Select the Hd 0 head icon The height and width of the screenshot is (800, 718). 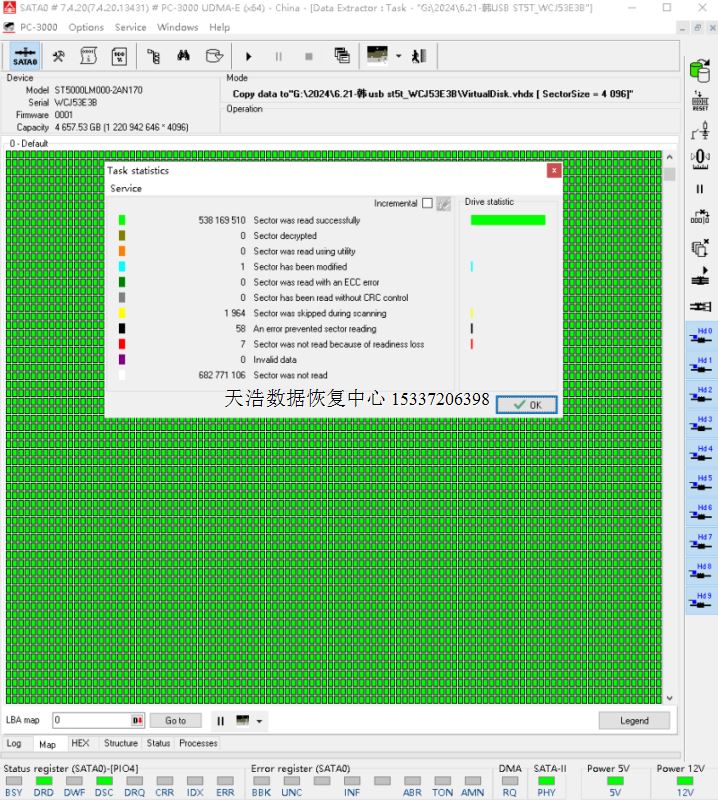700,336
